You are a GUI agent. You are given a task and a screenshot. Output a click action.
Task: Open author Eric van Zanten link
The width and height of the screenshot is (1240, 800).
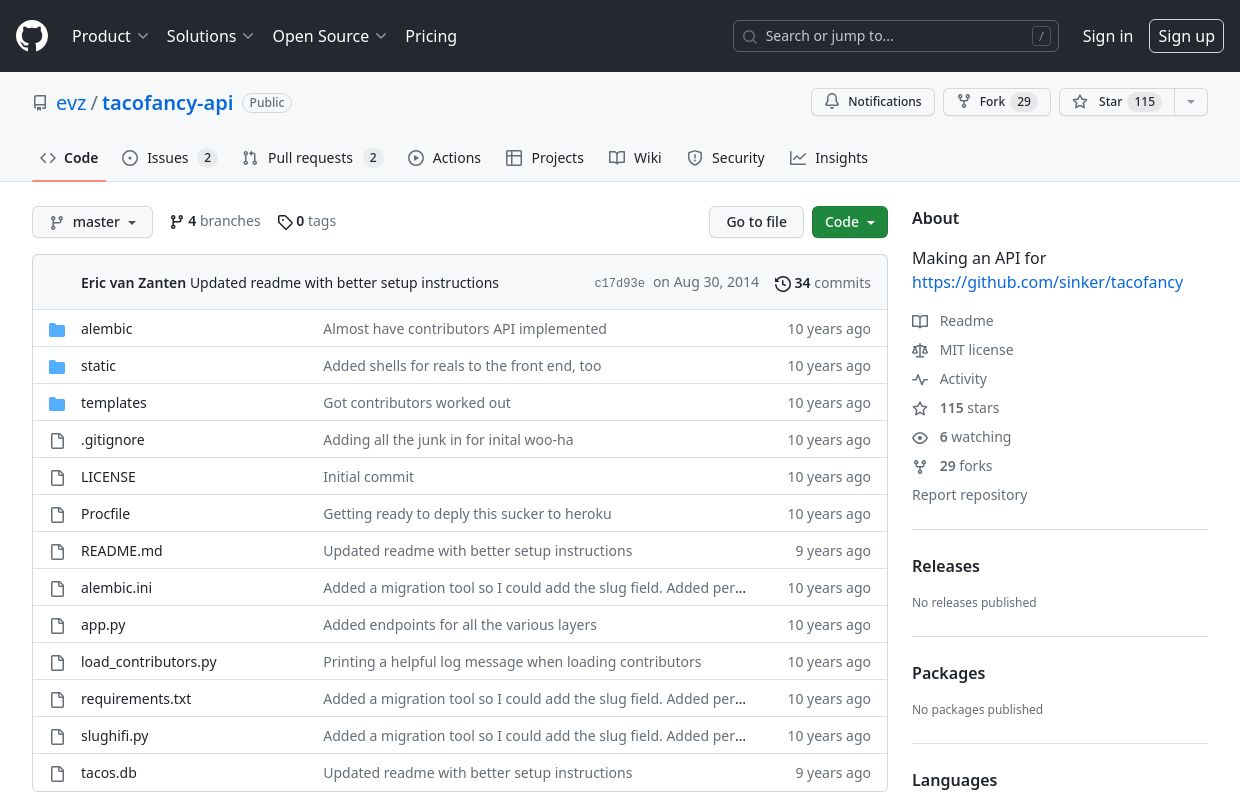133,283
